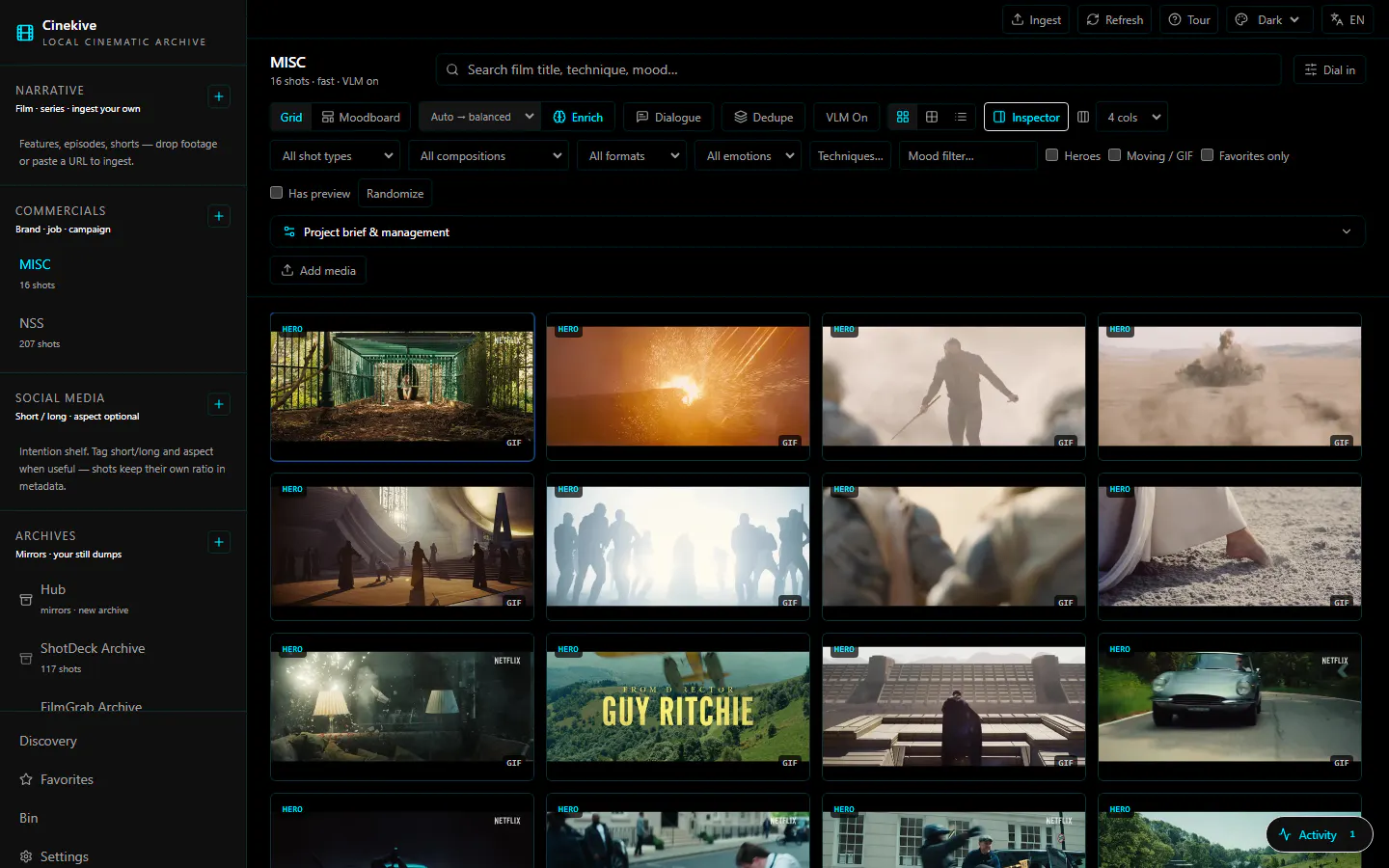Viewport: 1389px width, 868px height.
Task: Enable the Has preview checkbox
Action: (x=277, y=192)
